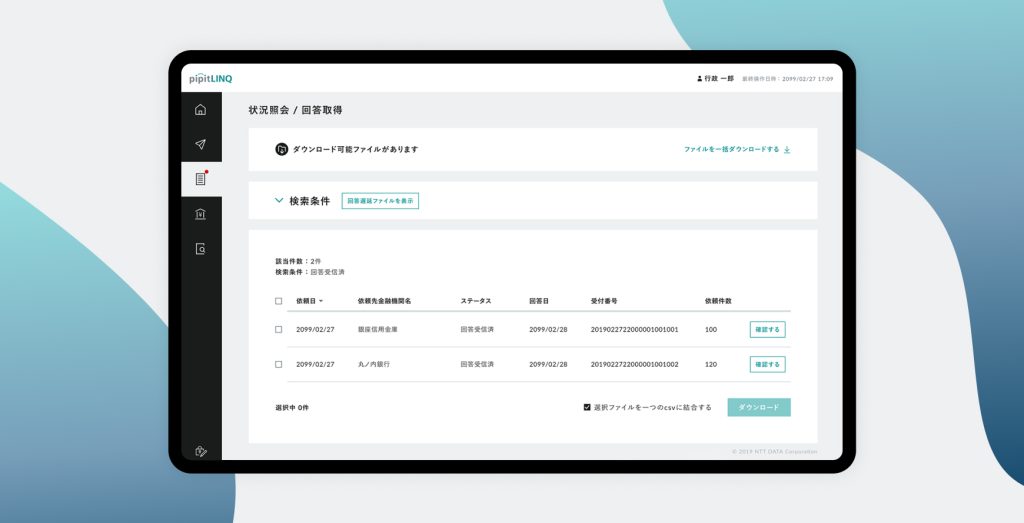Select the checkbox for 丸ノ内銀行 row
This screenshot has width=1024, height=523.
click(x=279, y=364)
